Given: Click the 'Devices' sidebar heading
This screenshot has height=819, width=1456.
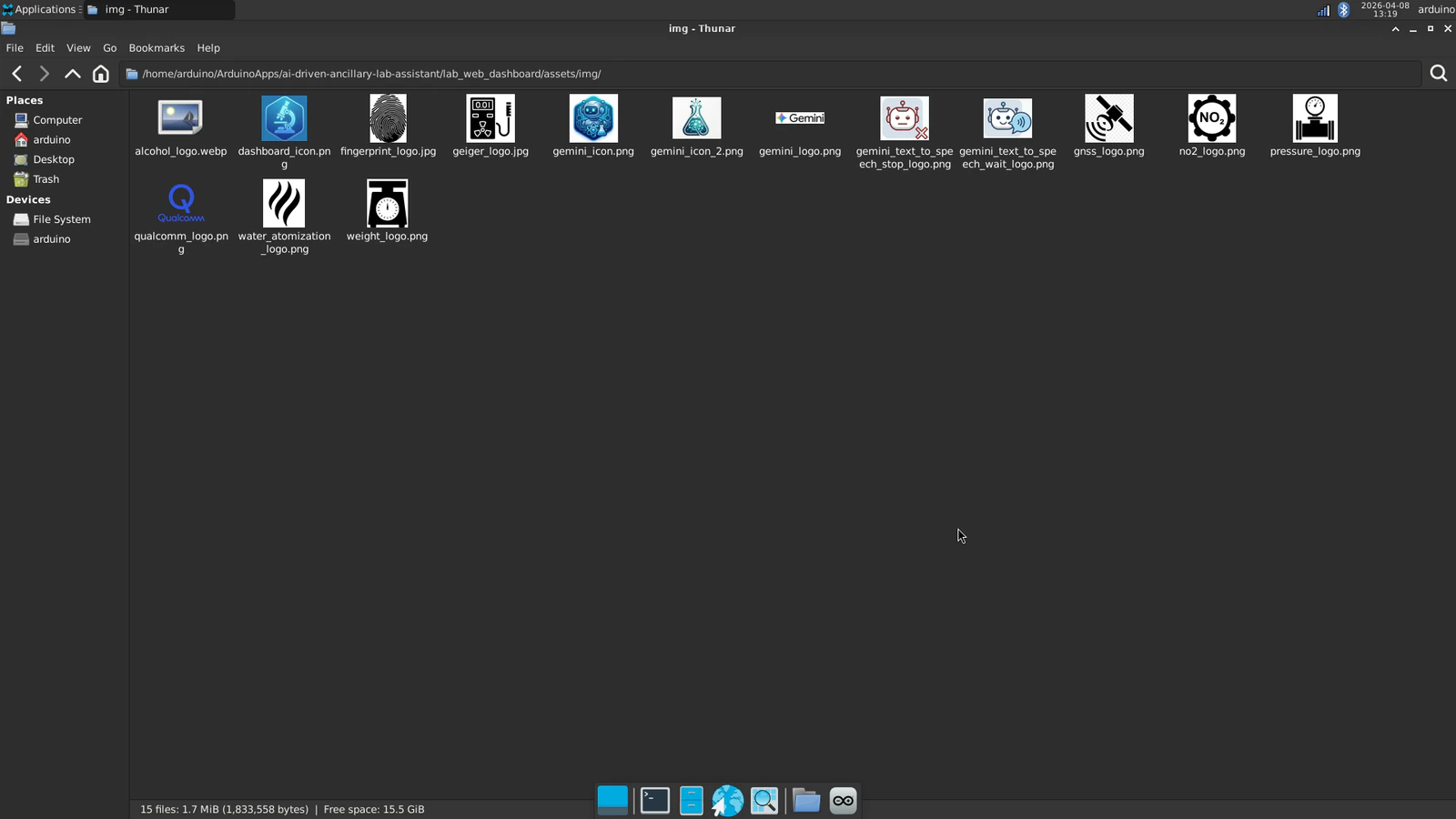Looking at the screenshot, I should tap(28, 199).
